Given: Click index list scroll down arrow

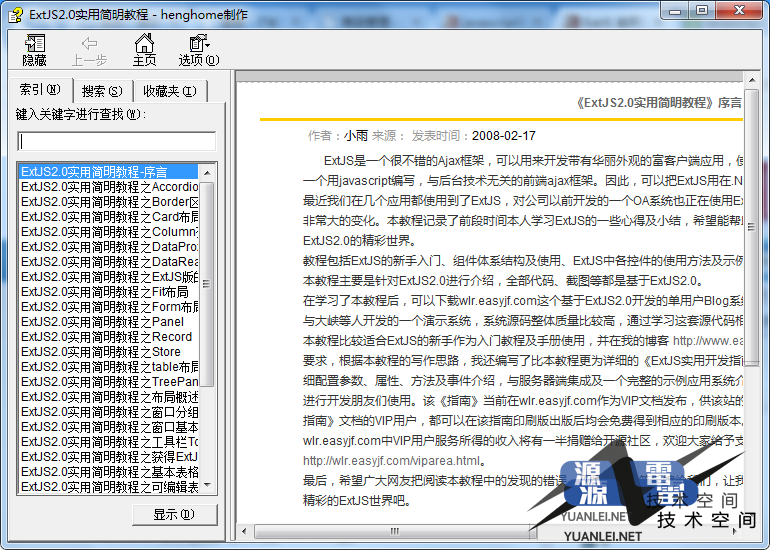Looking at the screenshot, I should tap(207, 485).
